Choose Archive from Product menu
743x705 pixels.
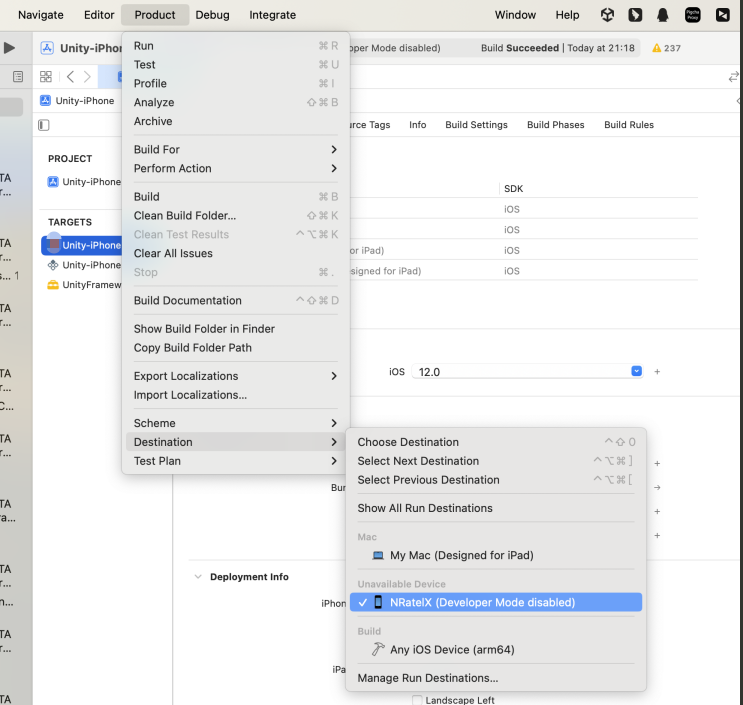tap(236, 121)
